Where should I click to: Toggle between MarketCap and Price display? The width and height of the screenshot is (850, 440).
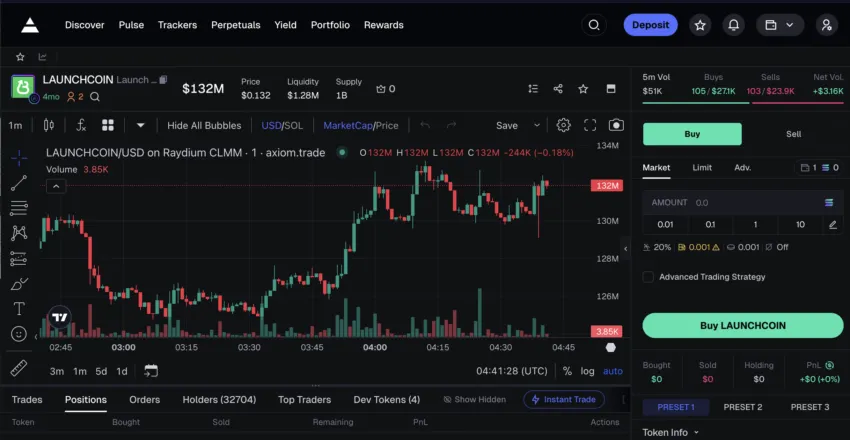(360, 125)
